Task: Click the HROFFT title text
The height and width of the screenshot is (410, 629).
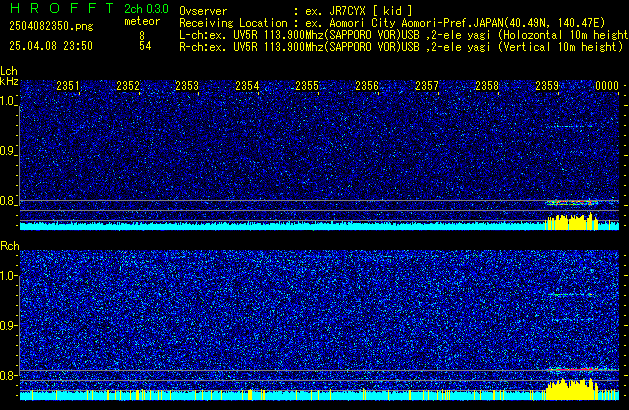Action: click(x=62, y=8)
